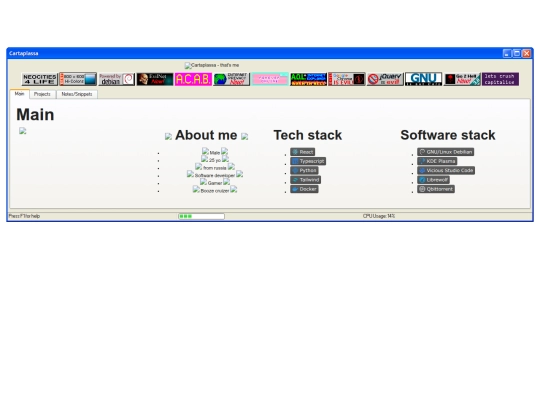This screenshot has height=405, width=540.
Task: Click the Typescript tech badge
Action: (308, 161)
